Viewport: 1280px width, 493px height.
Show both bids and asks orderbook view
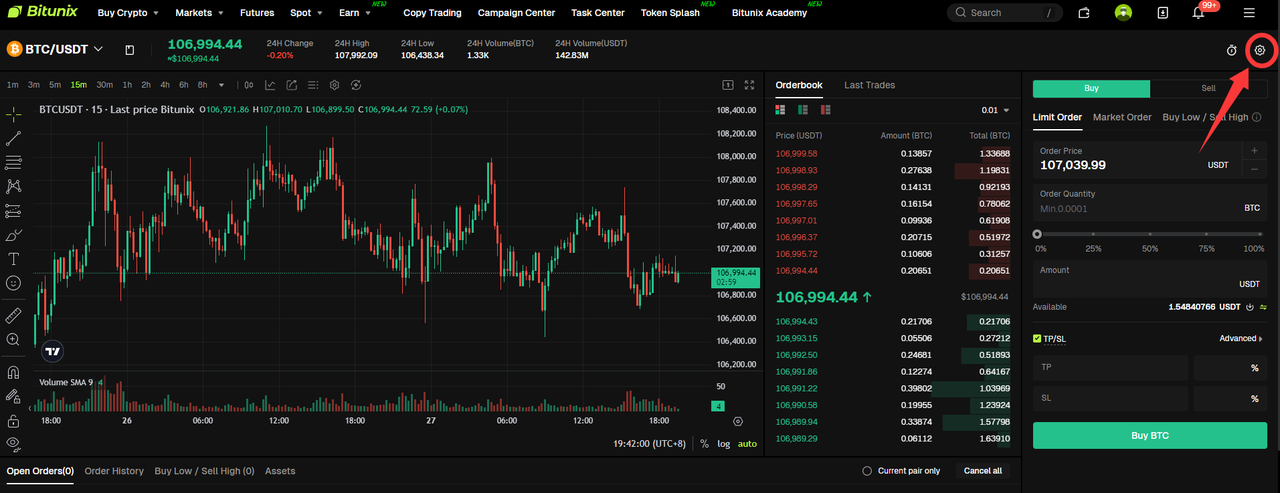[x=782, y=110]
